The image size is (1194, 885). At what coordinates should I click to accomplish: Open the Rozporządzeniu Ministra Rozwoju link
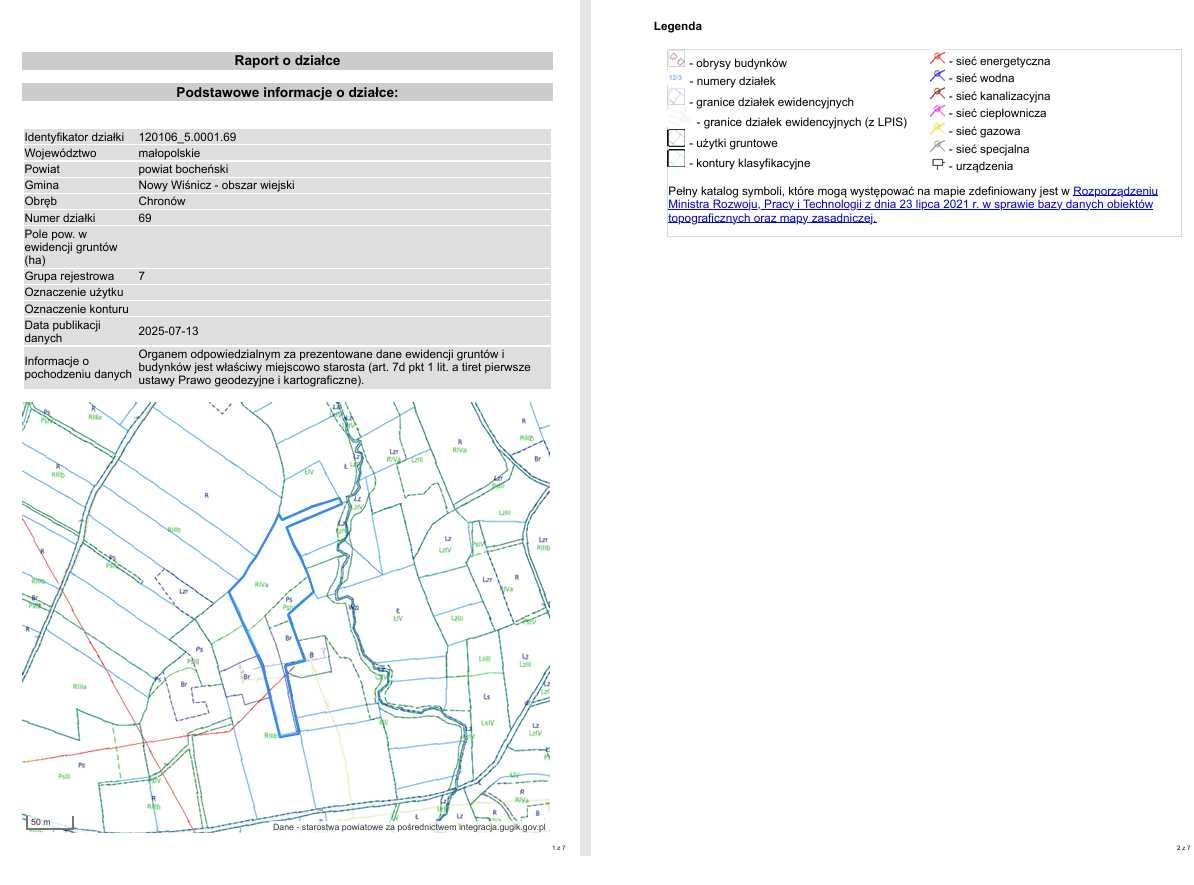click(x=1115, y=190)
